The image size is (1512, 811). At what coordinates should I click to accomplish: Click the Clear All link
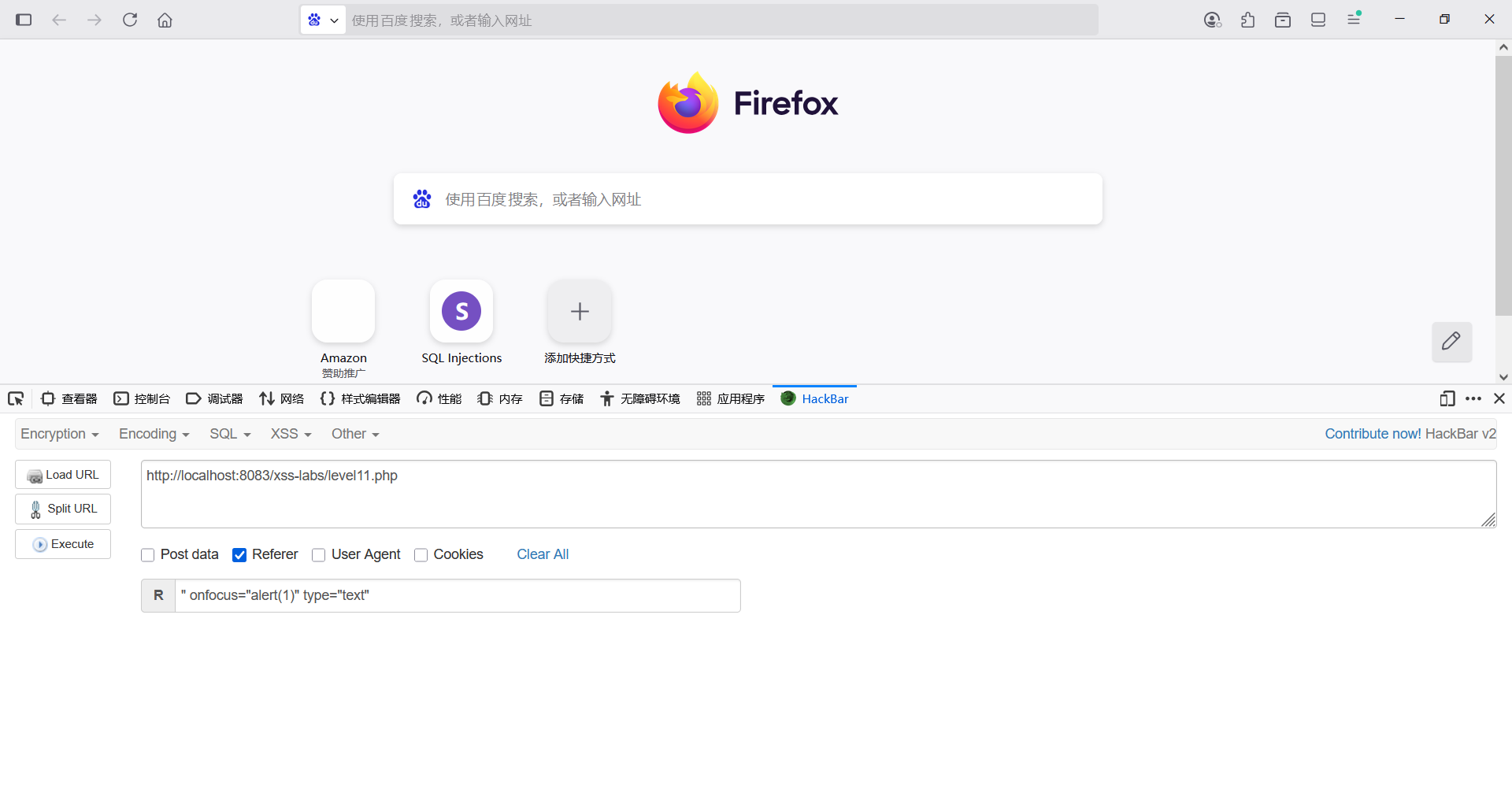coord(543,554)
